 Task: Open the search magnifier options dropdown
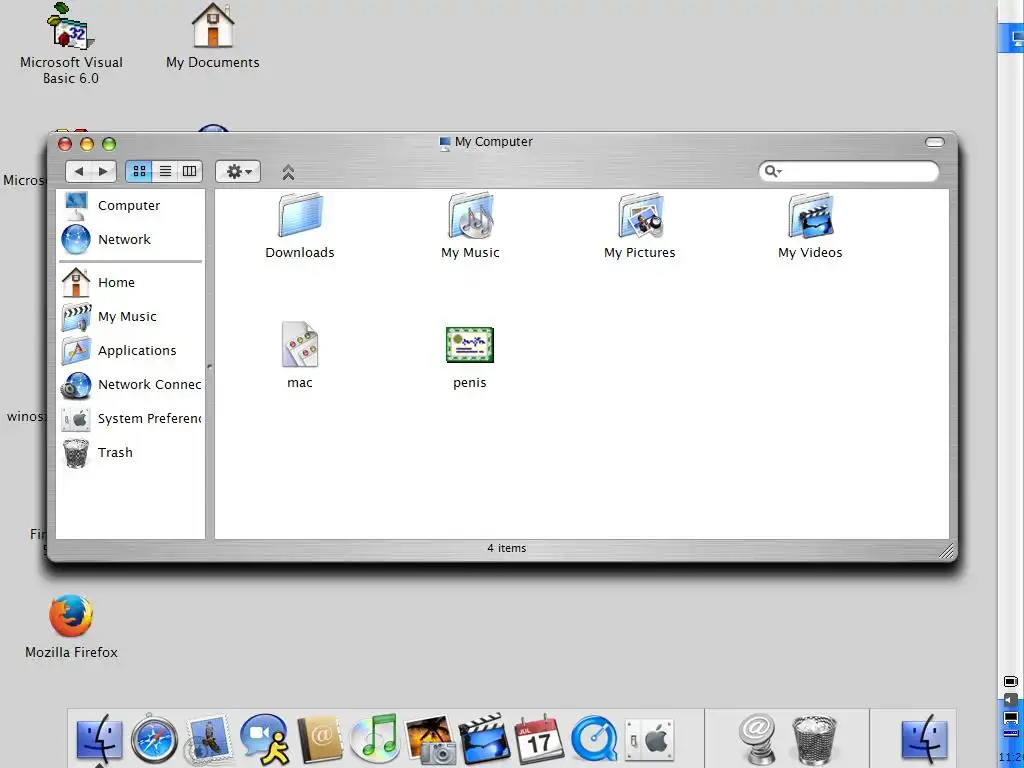tap(773, 171)
